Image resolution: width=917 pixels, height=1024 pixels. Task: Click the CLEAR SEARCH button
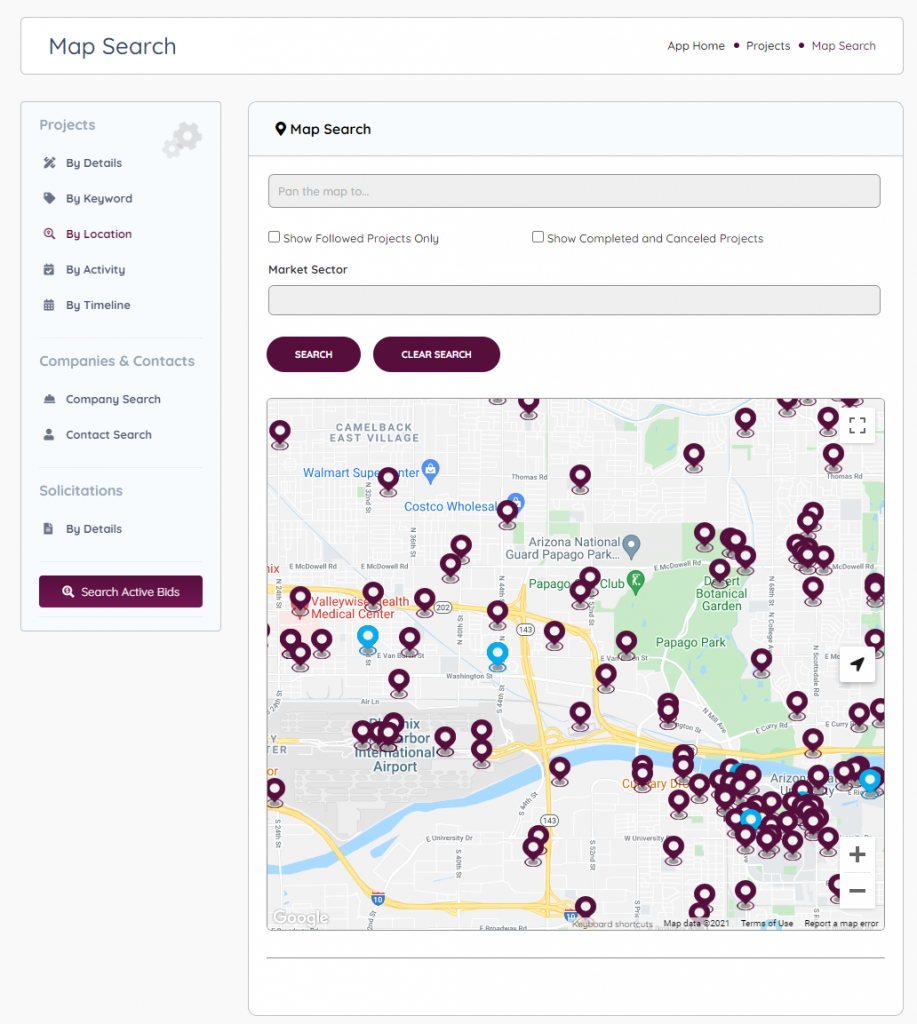click(436, 355)
